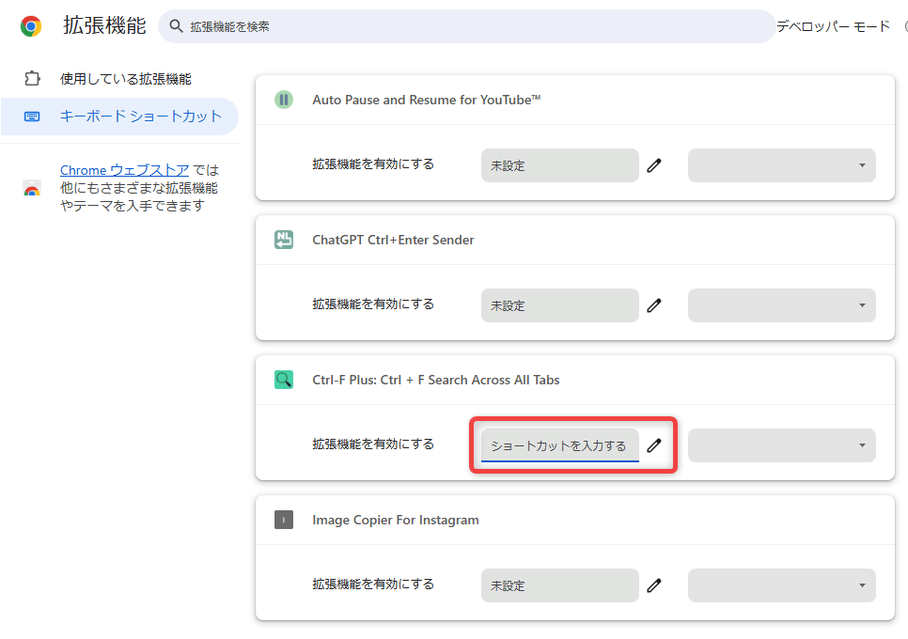
Task: Click the Auto Pause and Resume for YouTube title
Action: click(427, 100)
